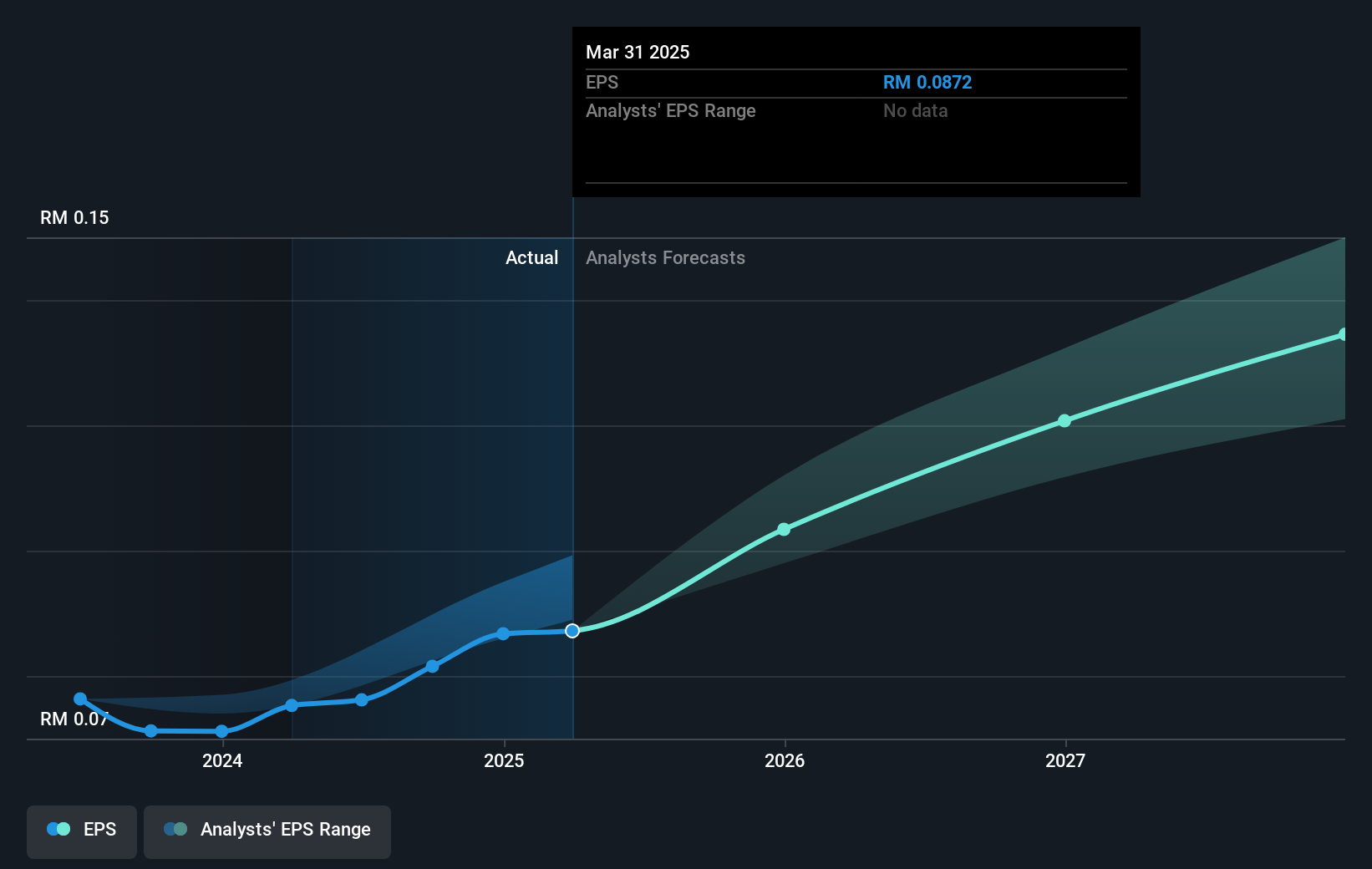
Task: Select the first EPS data point in mid-2023
Action: pos(80,699)
